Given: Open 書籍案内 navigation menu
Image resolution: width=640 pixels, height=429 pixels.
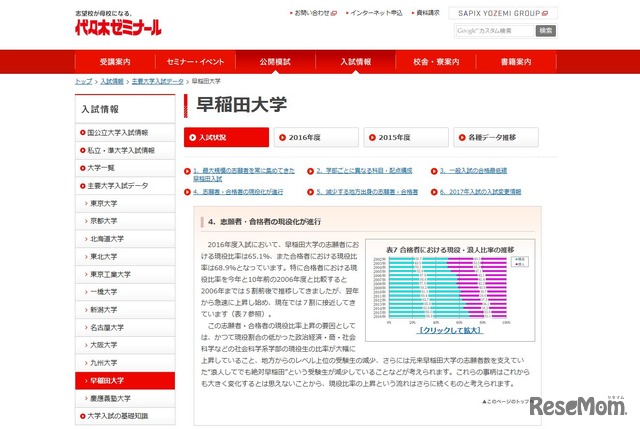Looking at the screenshot, I should coord(516,62).
